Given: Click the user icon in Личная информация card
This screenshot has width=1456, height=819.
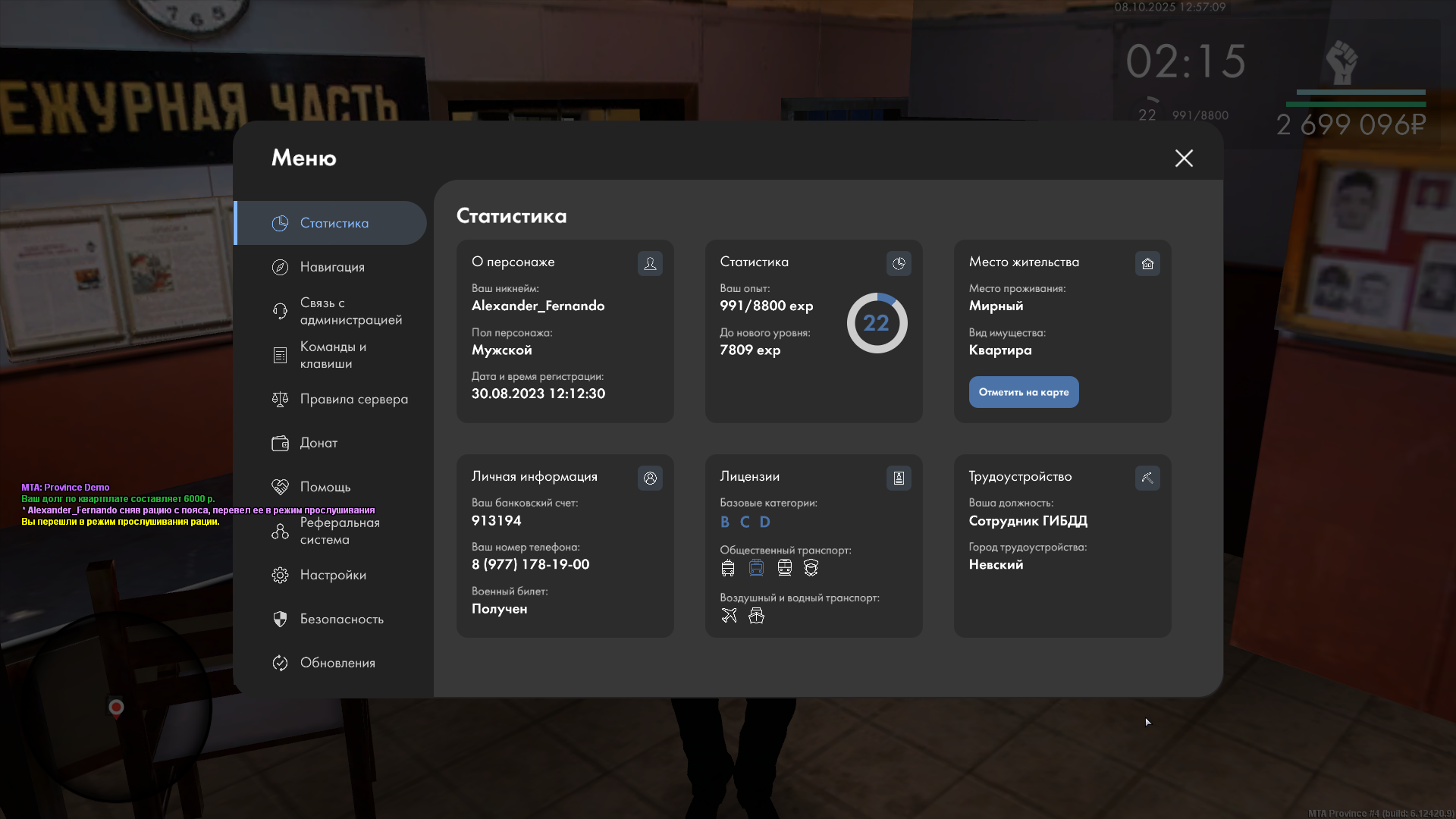Looking at the screenshot, I should click(x=650, y=478).
